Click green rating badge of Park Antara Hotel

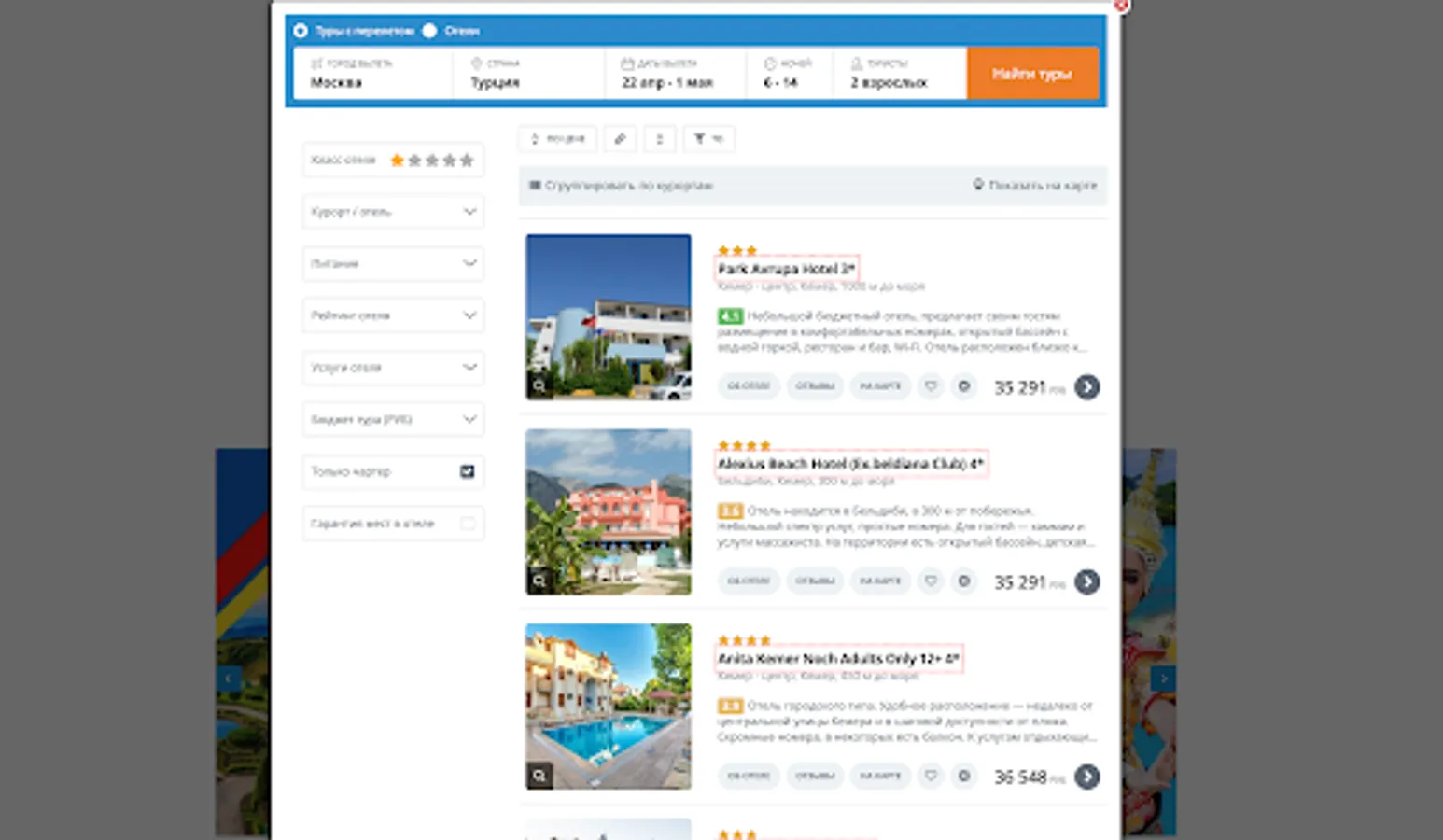(x=730, y=316)
